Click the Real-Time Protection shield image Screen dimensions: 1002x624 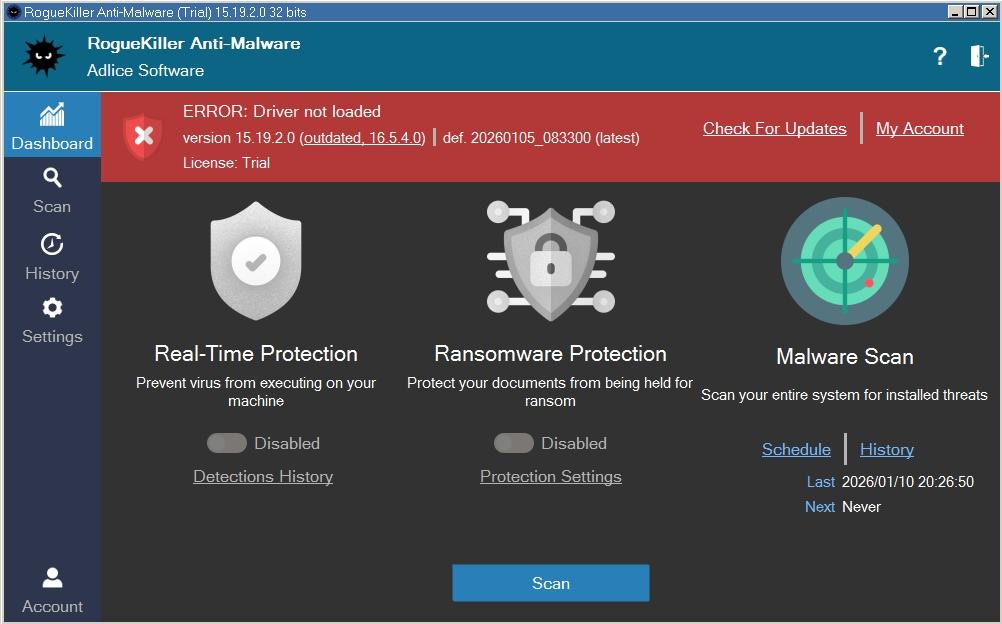pyautogui.click(x=256, y=261)
